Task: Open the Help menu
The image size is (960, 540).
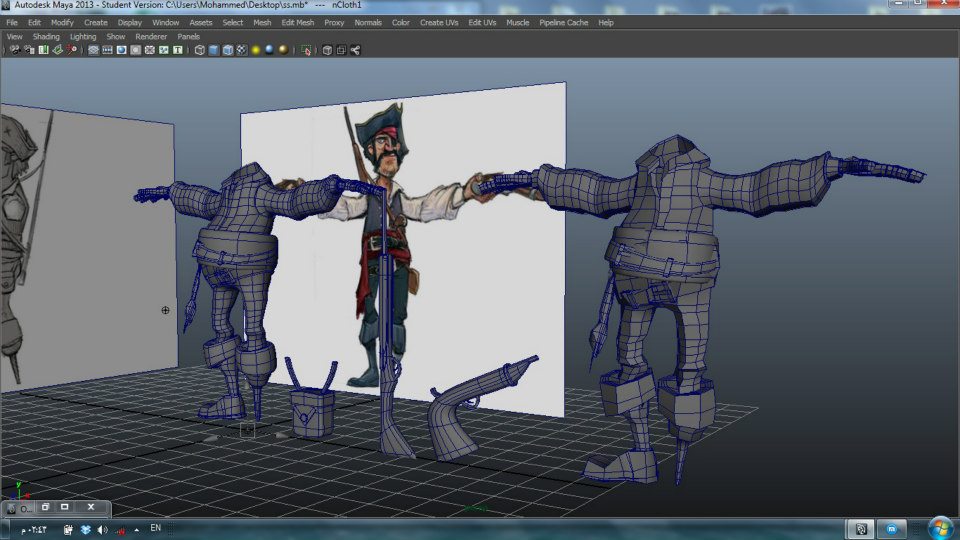Action: tap(606, 23)
